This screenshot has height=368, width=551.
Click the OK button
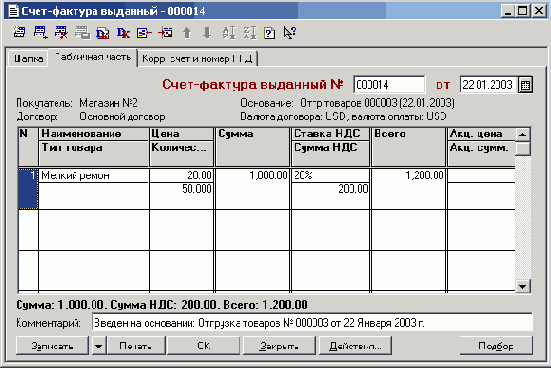[x=203, y=346]
